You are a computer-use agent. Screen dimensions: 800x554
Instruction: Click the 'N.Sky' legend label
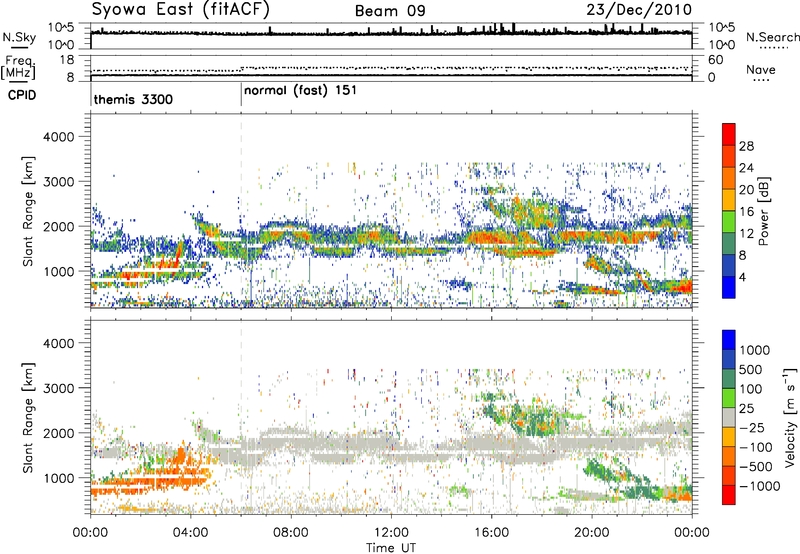click(19, 37)
